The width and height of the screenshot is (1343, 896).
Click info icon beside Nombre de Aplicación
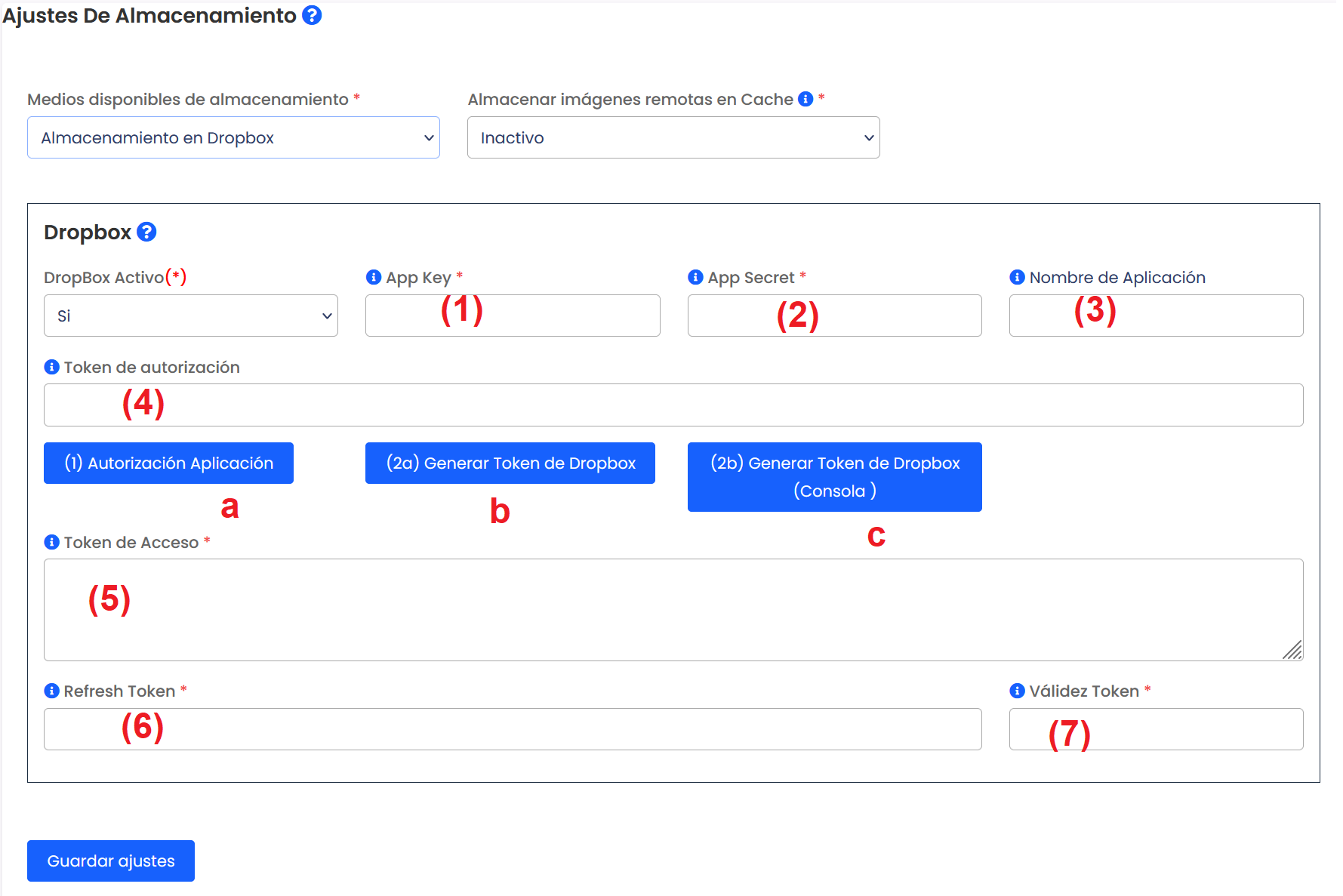tap(1017, 277)
